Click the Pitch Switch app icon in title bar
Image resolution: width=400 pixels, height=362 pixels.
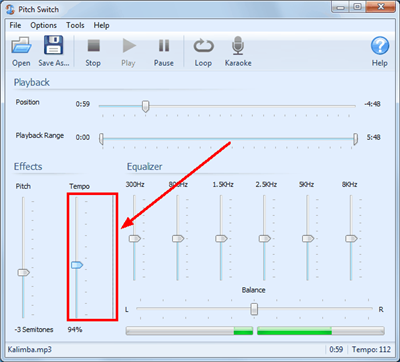point(11,9)
